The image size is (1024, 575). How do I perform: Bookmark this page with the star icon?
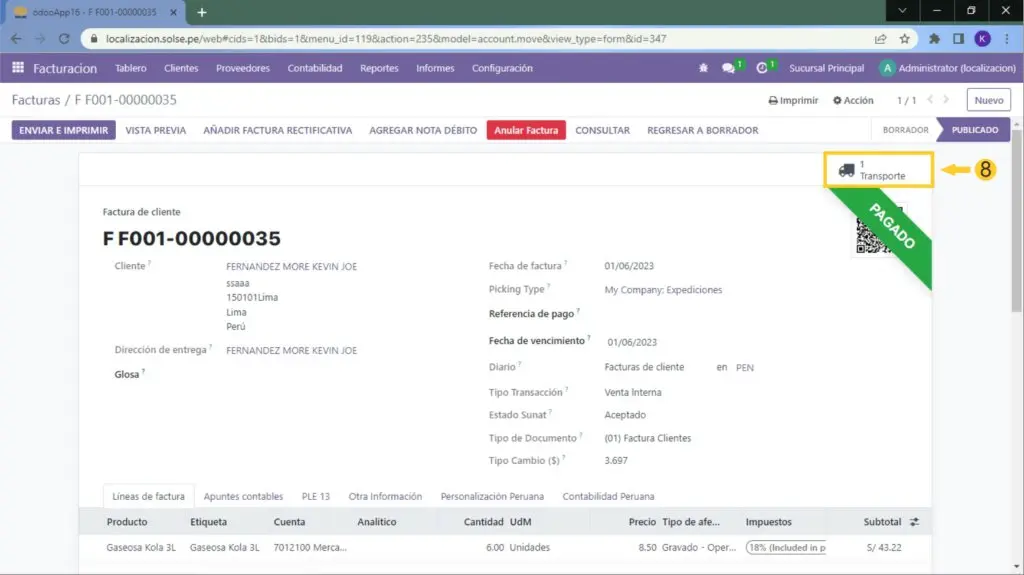[x=904, y=39]
